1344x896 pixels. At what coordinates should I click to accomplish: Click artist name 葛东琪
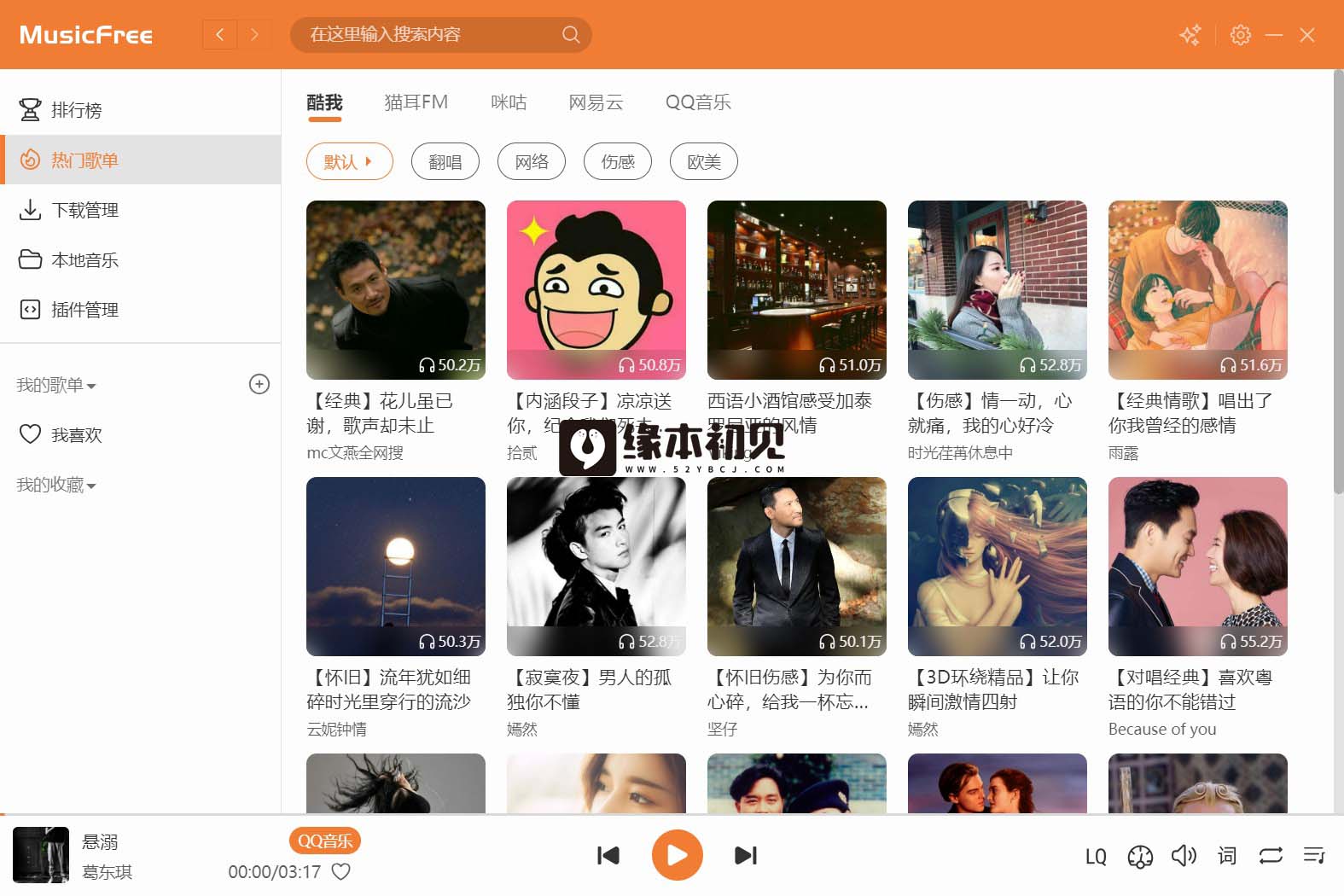point(107,872)
